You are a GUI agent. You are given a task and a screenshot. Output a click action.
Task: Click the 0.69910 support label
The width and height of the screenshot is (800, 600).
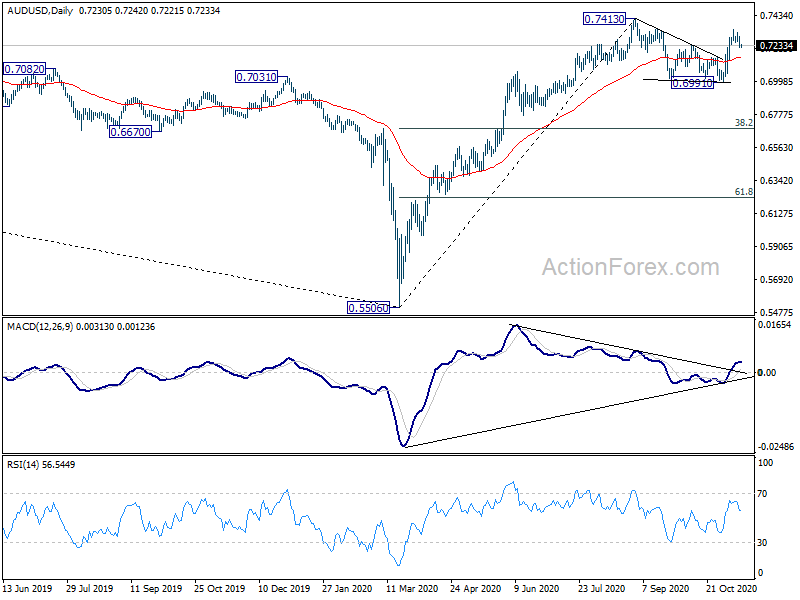(x=692, y=83)
